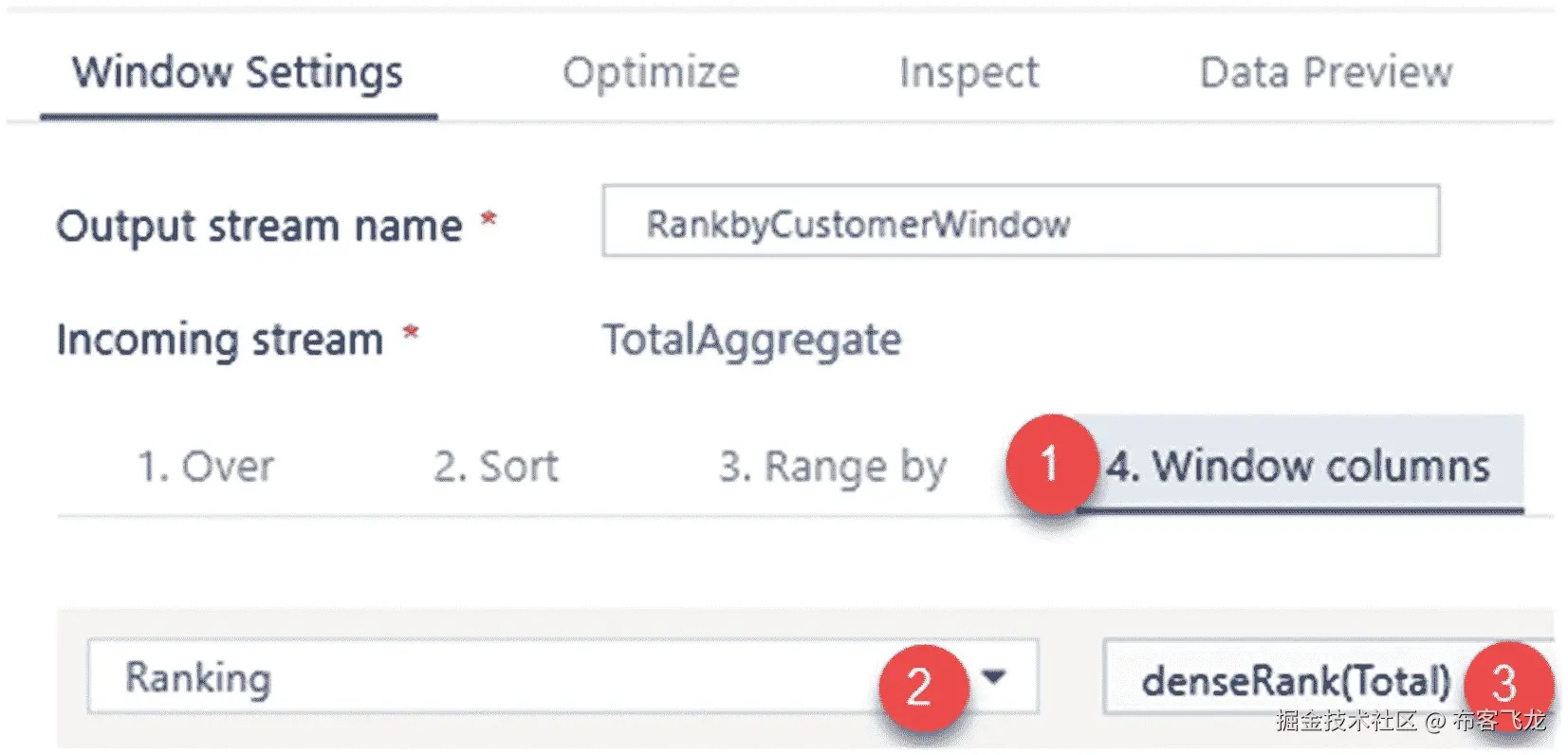Click the red asterisk beside Incoming stream
The height and width of the screenshot is (755, 1568).
point(411,334)
